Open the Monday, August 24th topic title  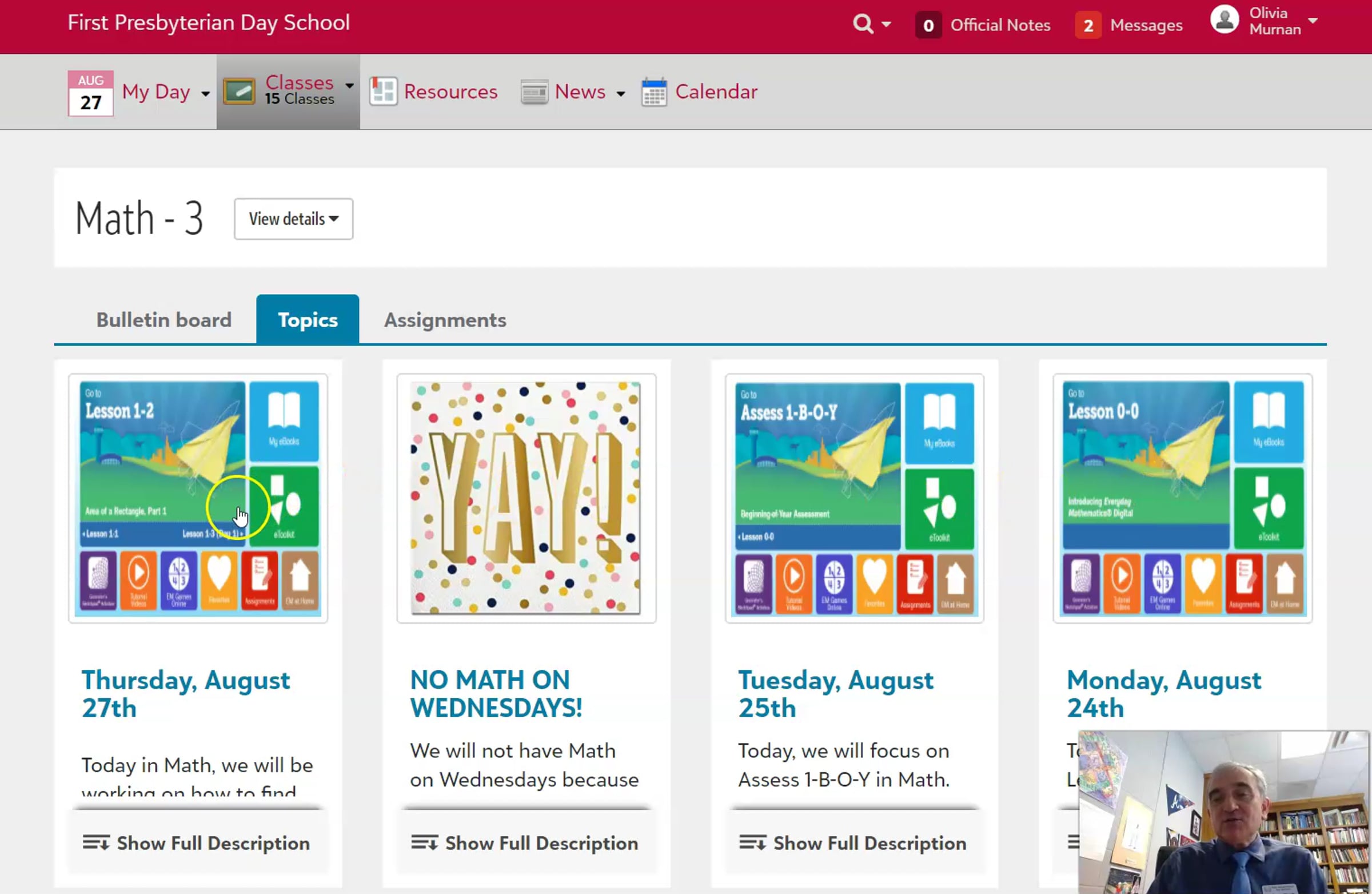1164,694
